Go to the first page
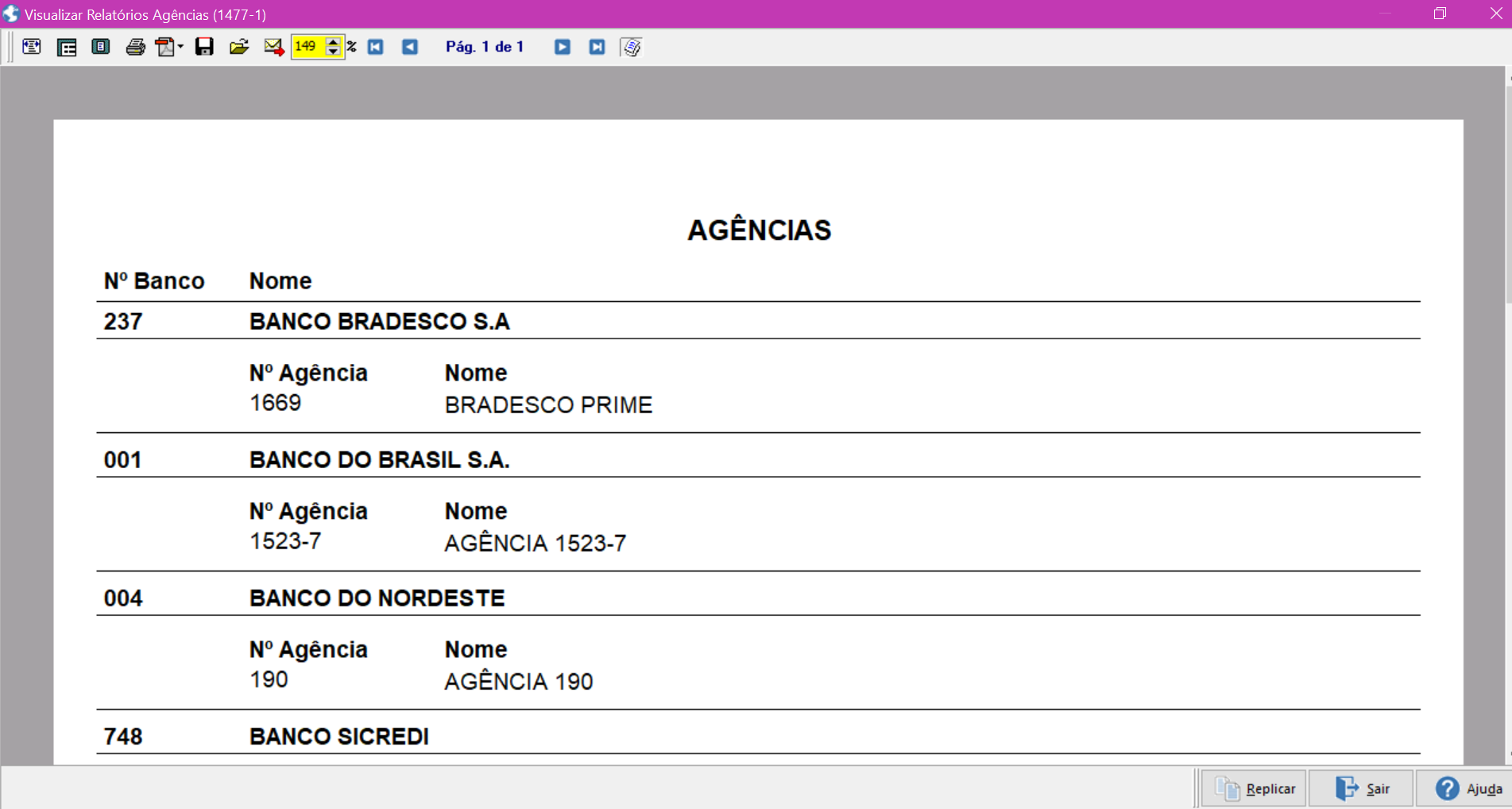 376,47
